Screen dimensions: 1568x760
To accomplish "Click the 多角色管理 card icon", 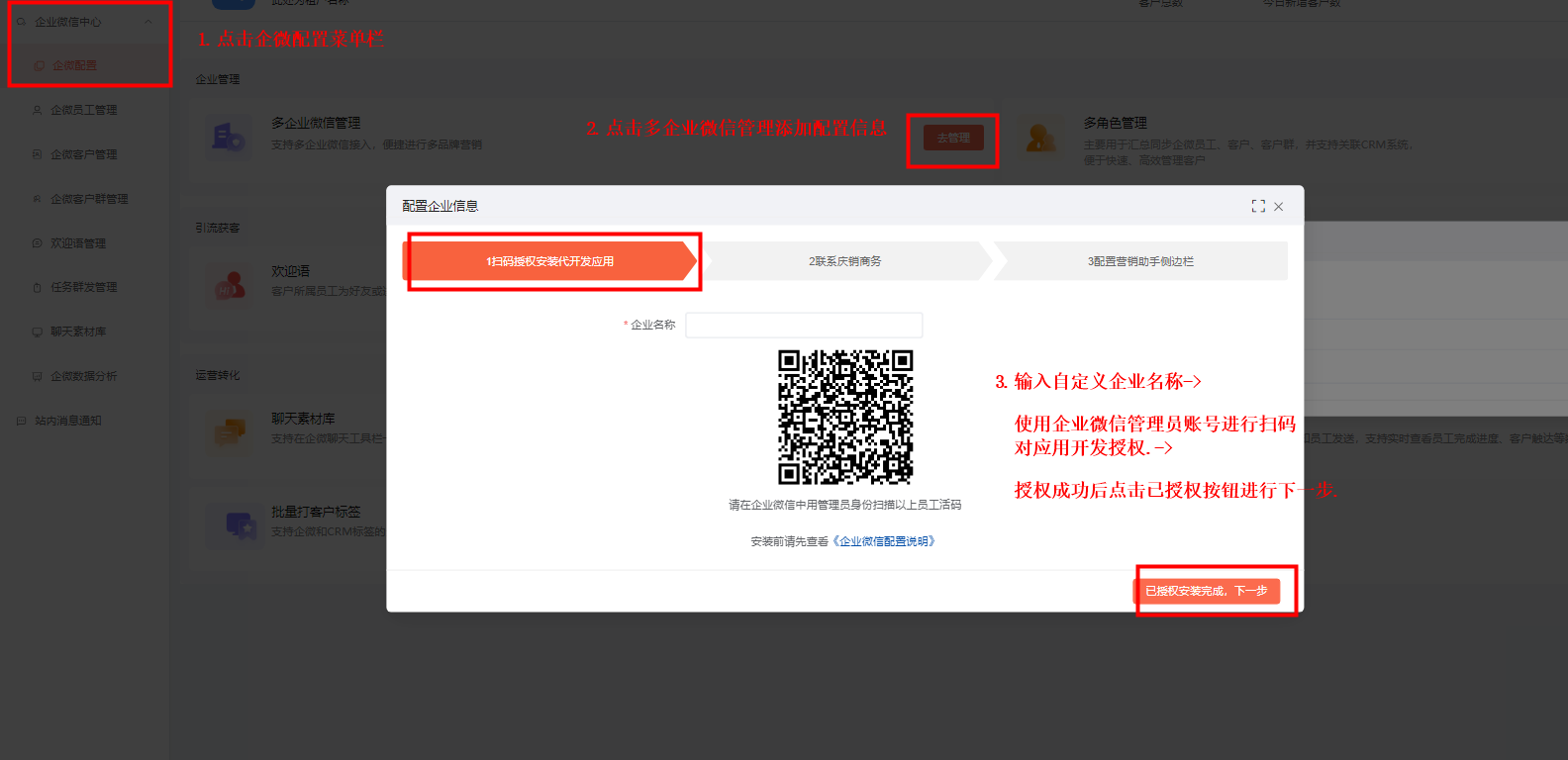I will pyautogui.click(x=1040, y=137).
